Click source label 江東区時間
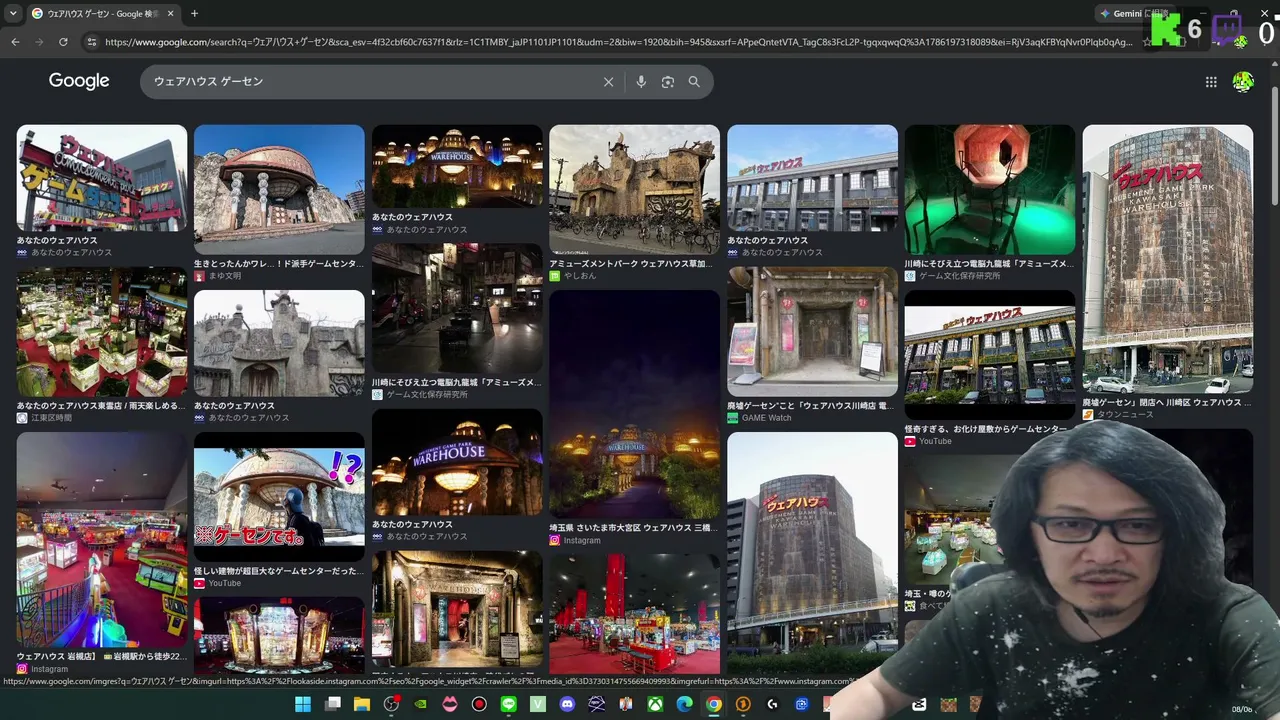The width and height of the screenshot is (1280, 720). coord(51,418)
